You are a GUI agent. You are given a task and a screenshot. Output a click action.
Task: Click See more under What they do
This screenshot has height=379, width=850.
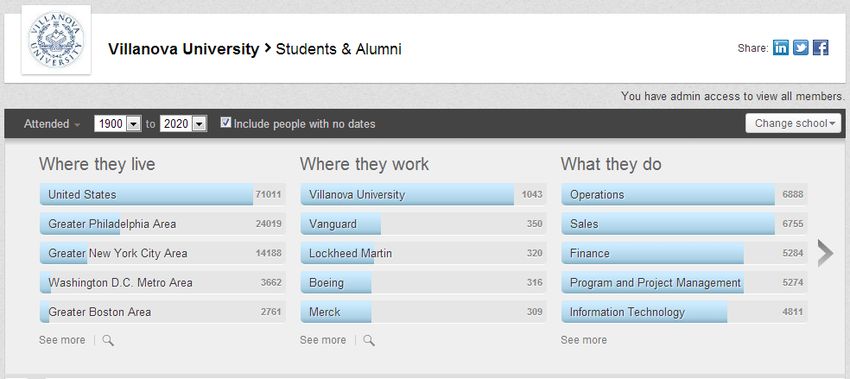point(583,340)
